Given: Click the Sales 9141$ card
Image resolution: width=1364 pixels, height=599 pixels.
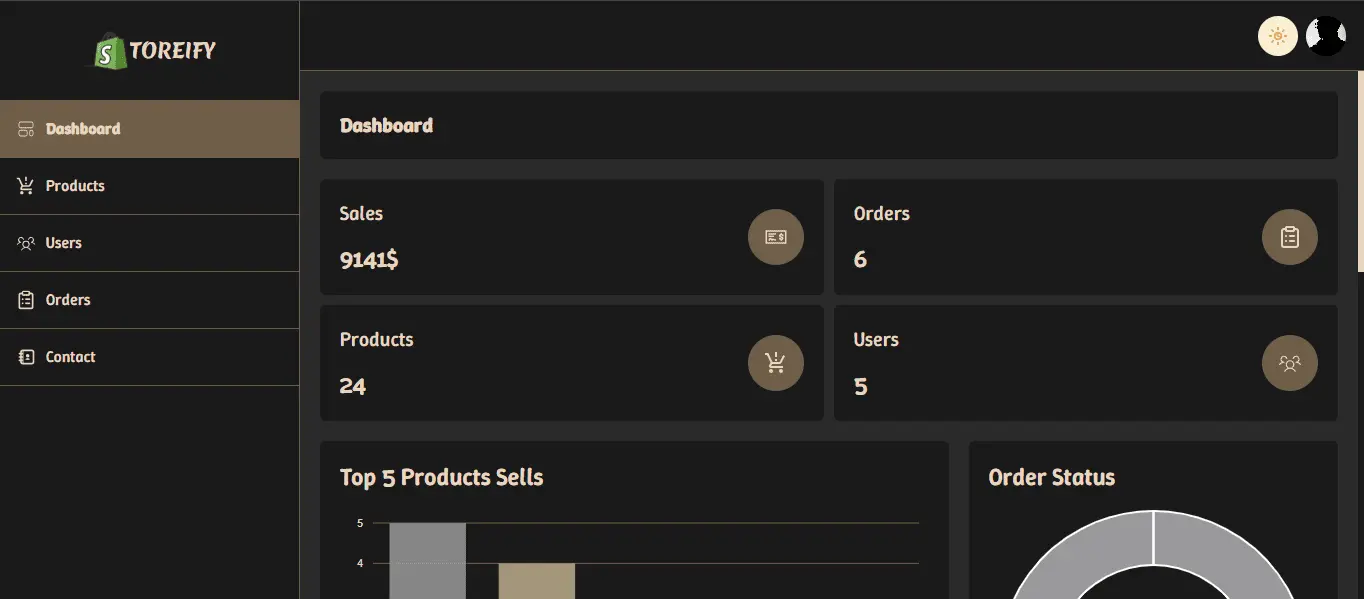Looking at the screenshot, I should pos(571,237).
